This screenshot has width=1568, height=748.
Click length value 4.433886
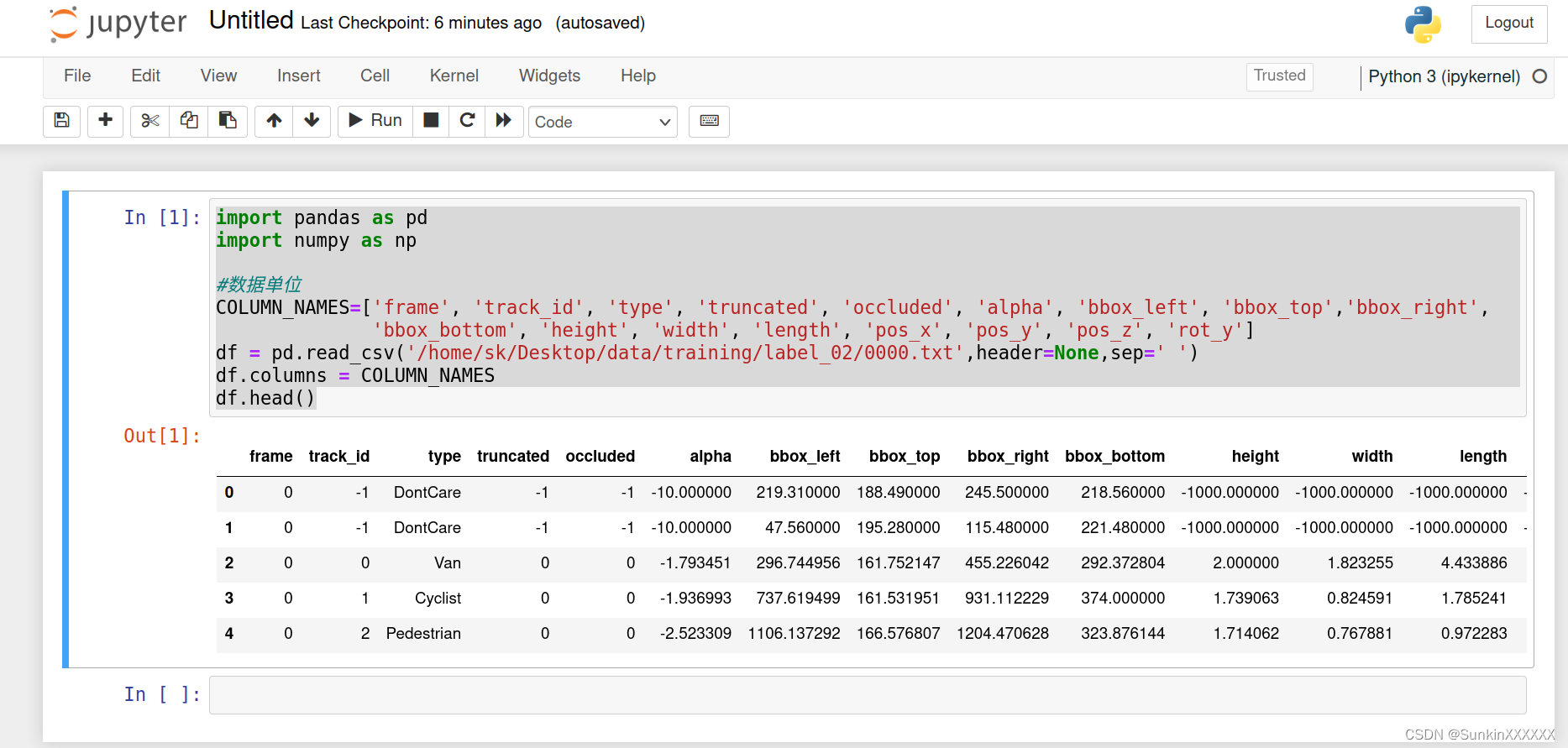tap(1474, 563)
